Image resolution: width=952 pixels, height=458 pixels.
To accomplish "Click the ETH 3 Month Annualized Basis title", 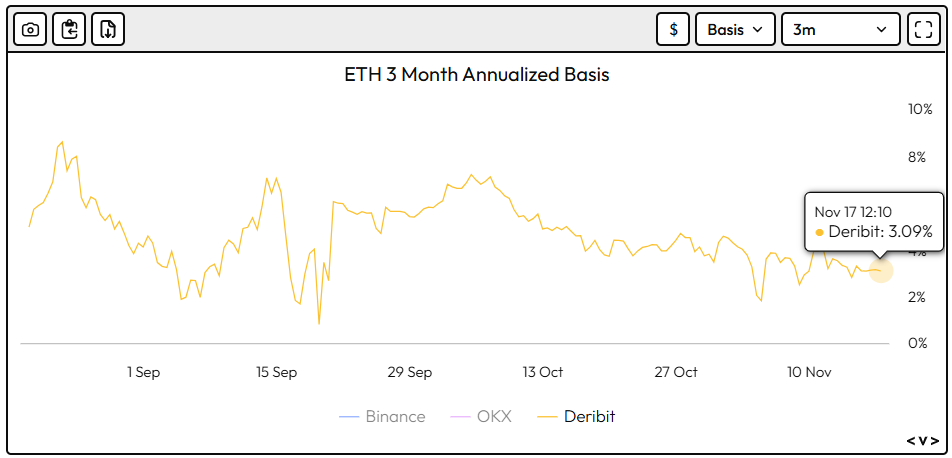I will coord(476,75).
